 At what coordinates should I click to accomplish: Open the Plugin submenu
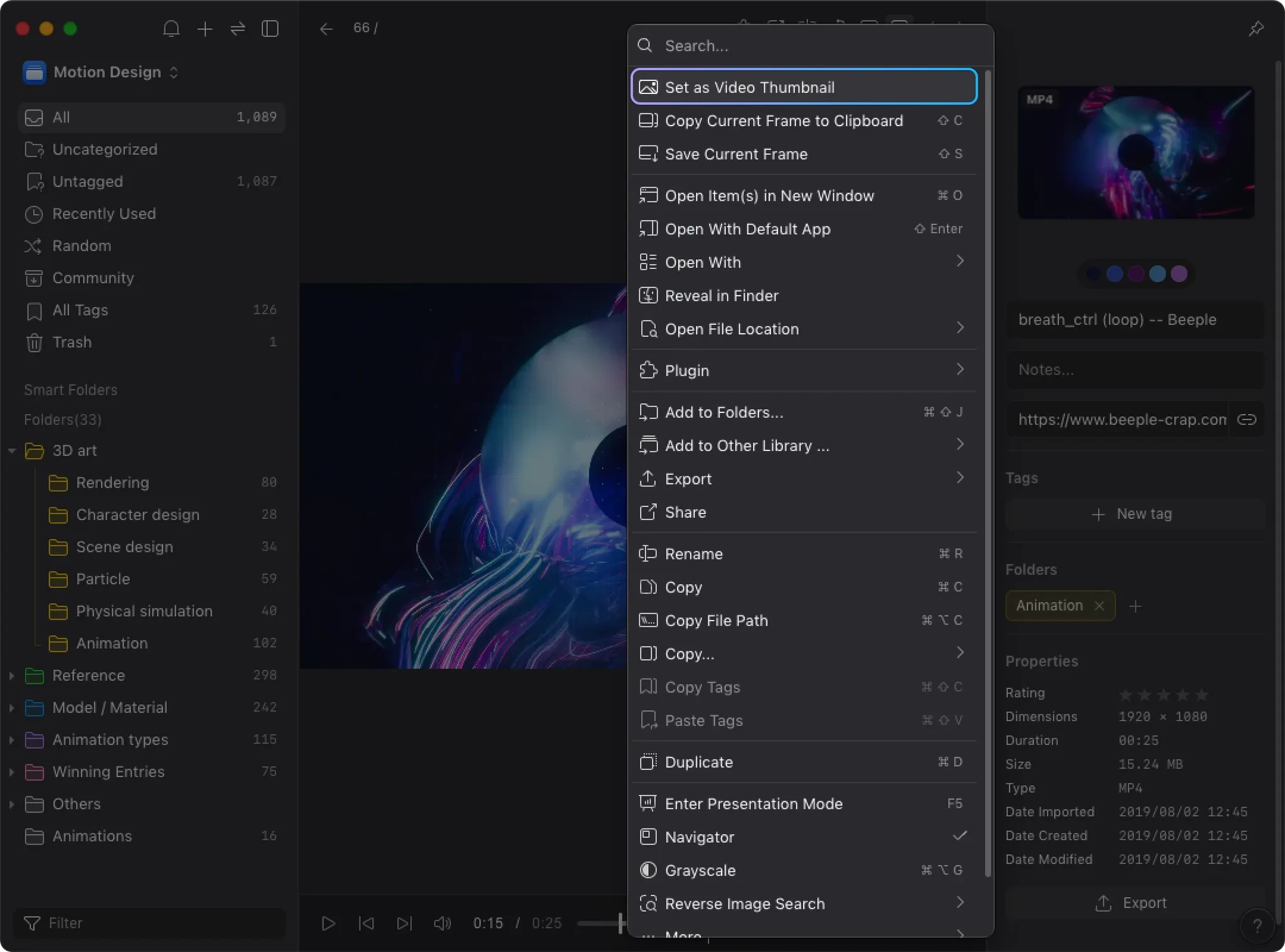point(804,370)
